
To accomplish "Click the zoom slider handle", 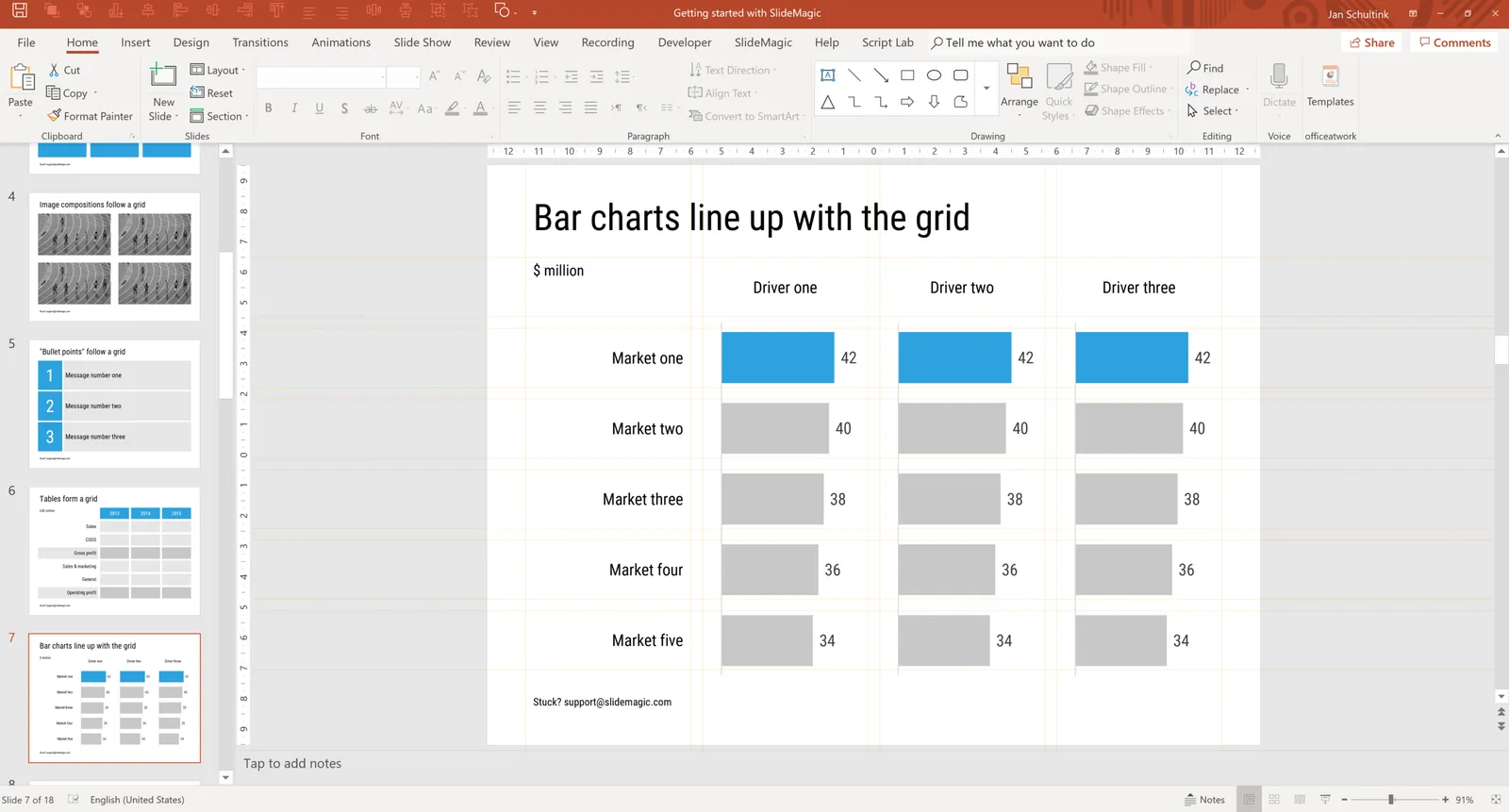I will tap(1391, 800).
